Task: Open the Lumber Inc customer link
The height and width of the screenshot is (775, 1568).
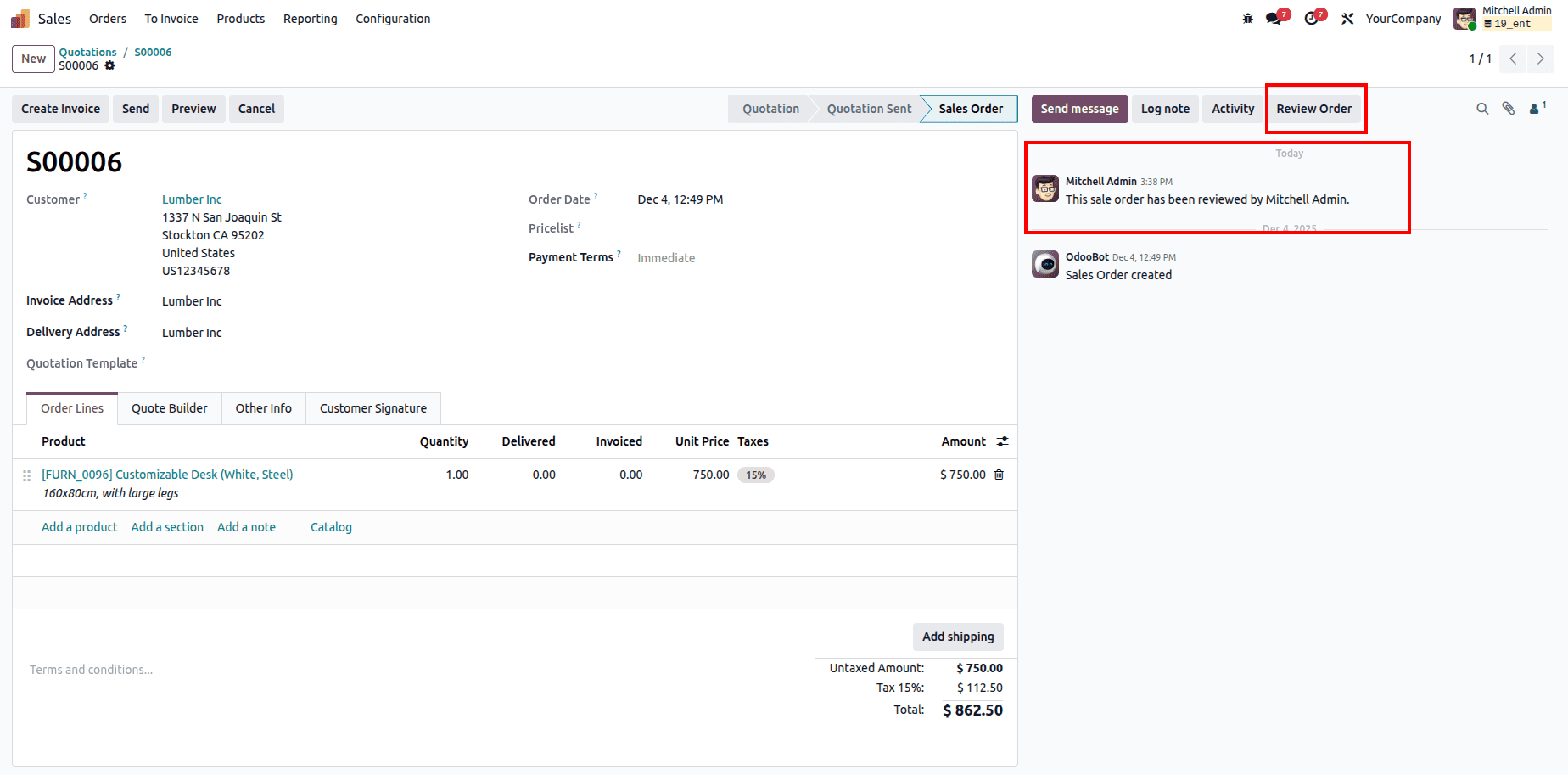Action: (191, 199)
